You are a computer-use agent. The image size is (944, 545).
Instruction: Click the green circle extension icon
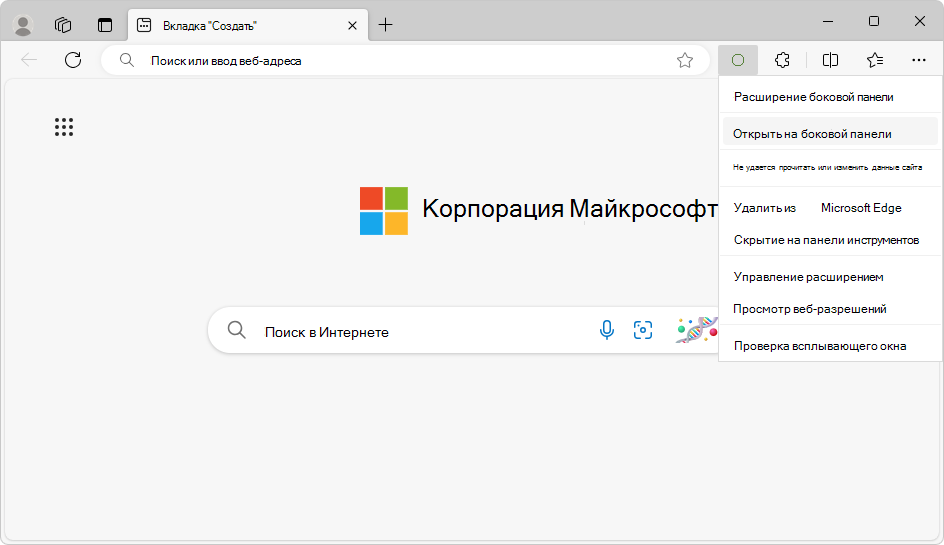coord(738,60)
